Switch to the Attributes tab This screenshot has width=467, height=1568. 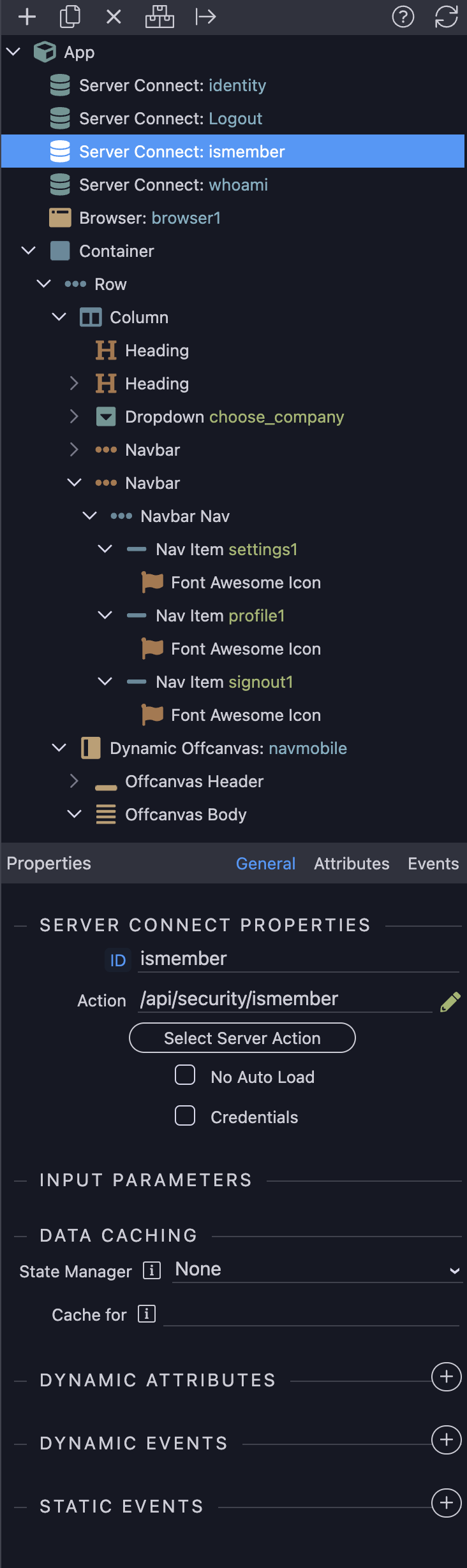tap(352, 864)
